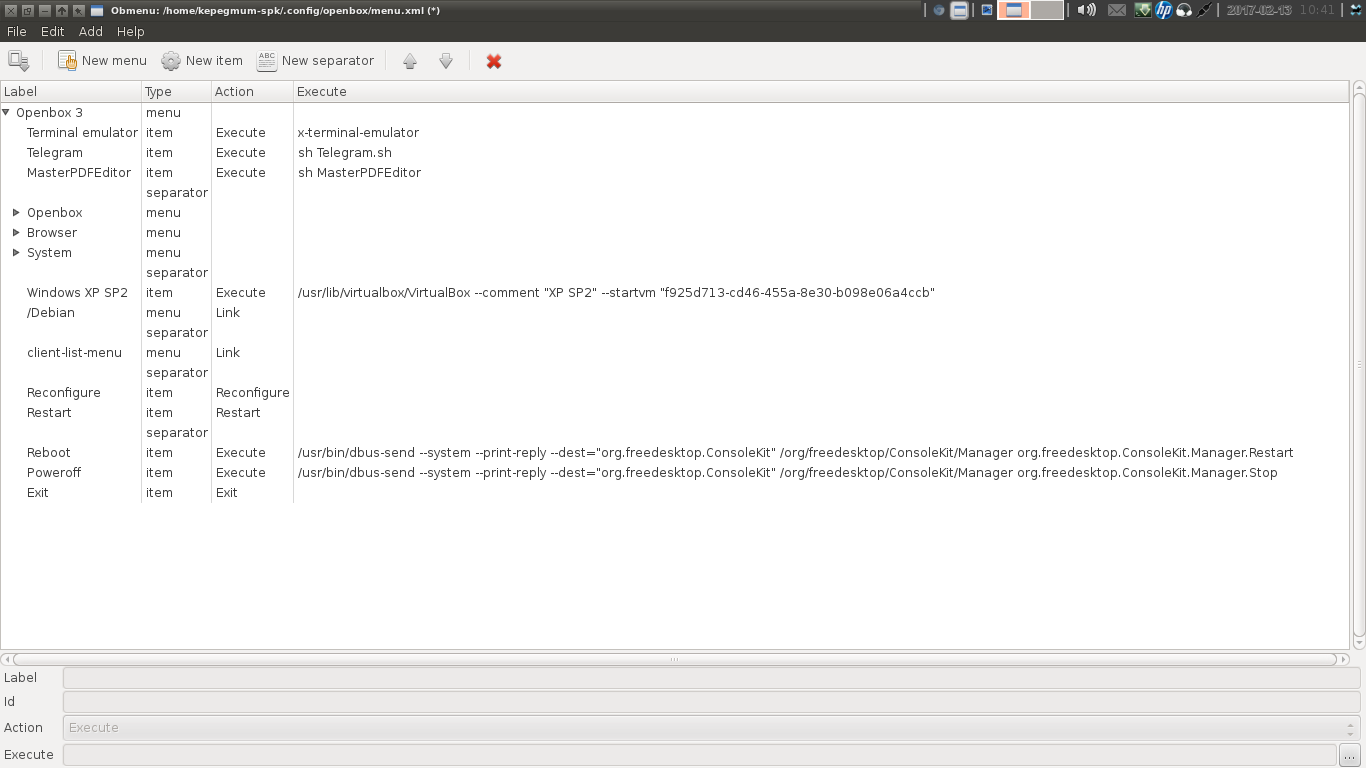Collapse the Openbox 3 root menu

pyautogui.click(x=7, y=113)
